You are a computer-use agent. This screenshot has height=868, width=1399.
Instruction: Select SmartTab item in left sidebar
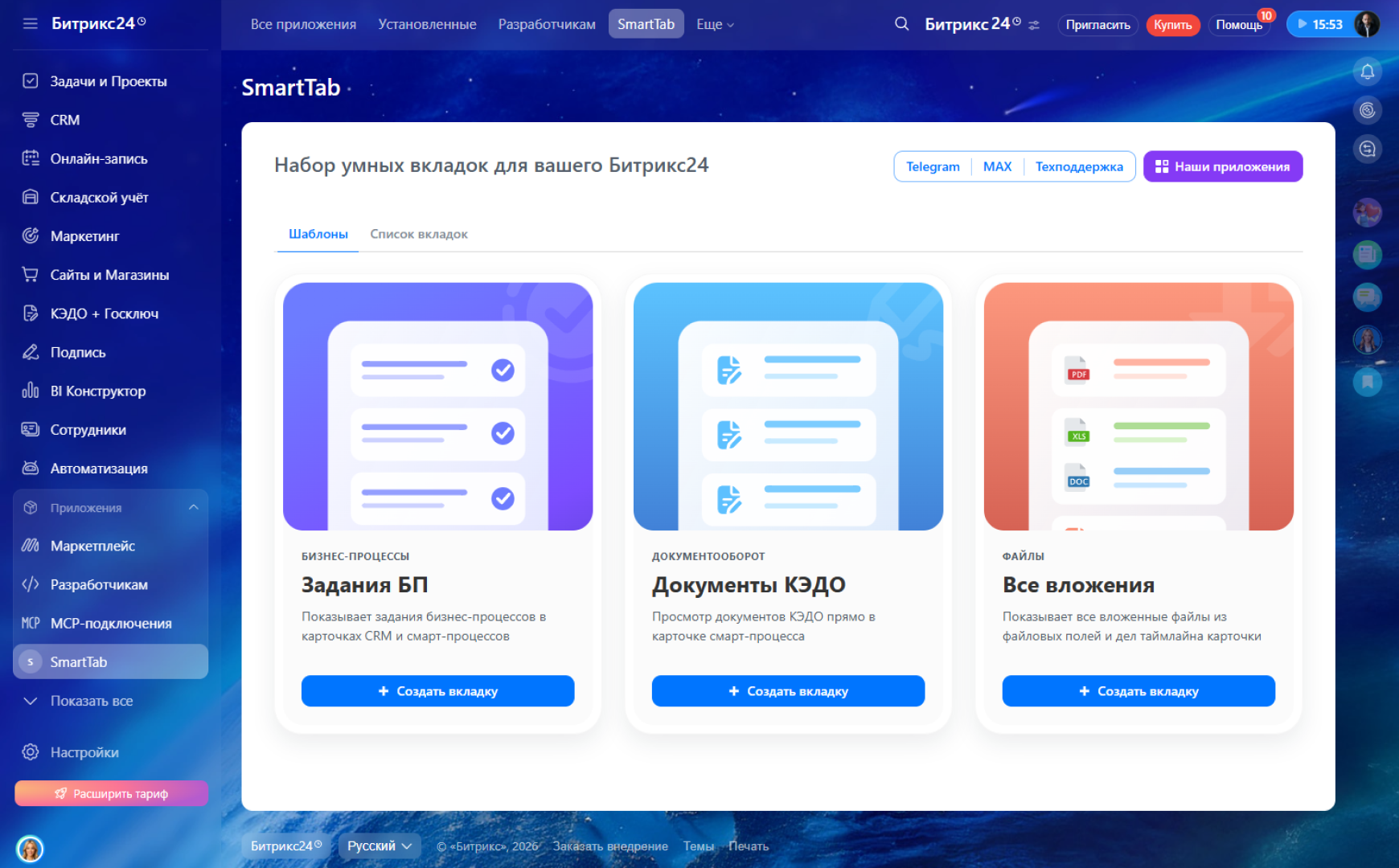(111, 661)
